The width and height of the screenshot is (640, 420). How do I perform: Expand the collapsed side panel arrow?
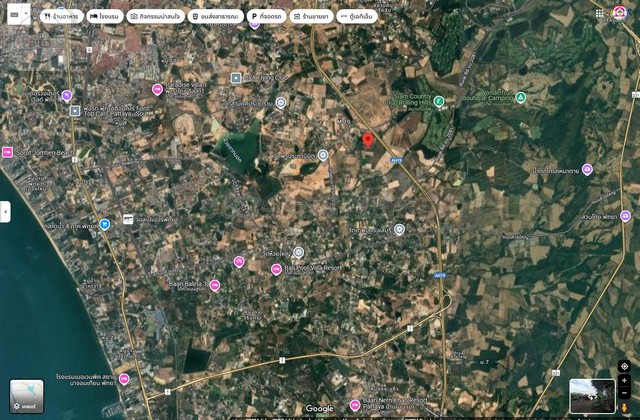click(x=5, y=212)
